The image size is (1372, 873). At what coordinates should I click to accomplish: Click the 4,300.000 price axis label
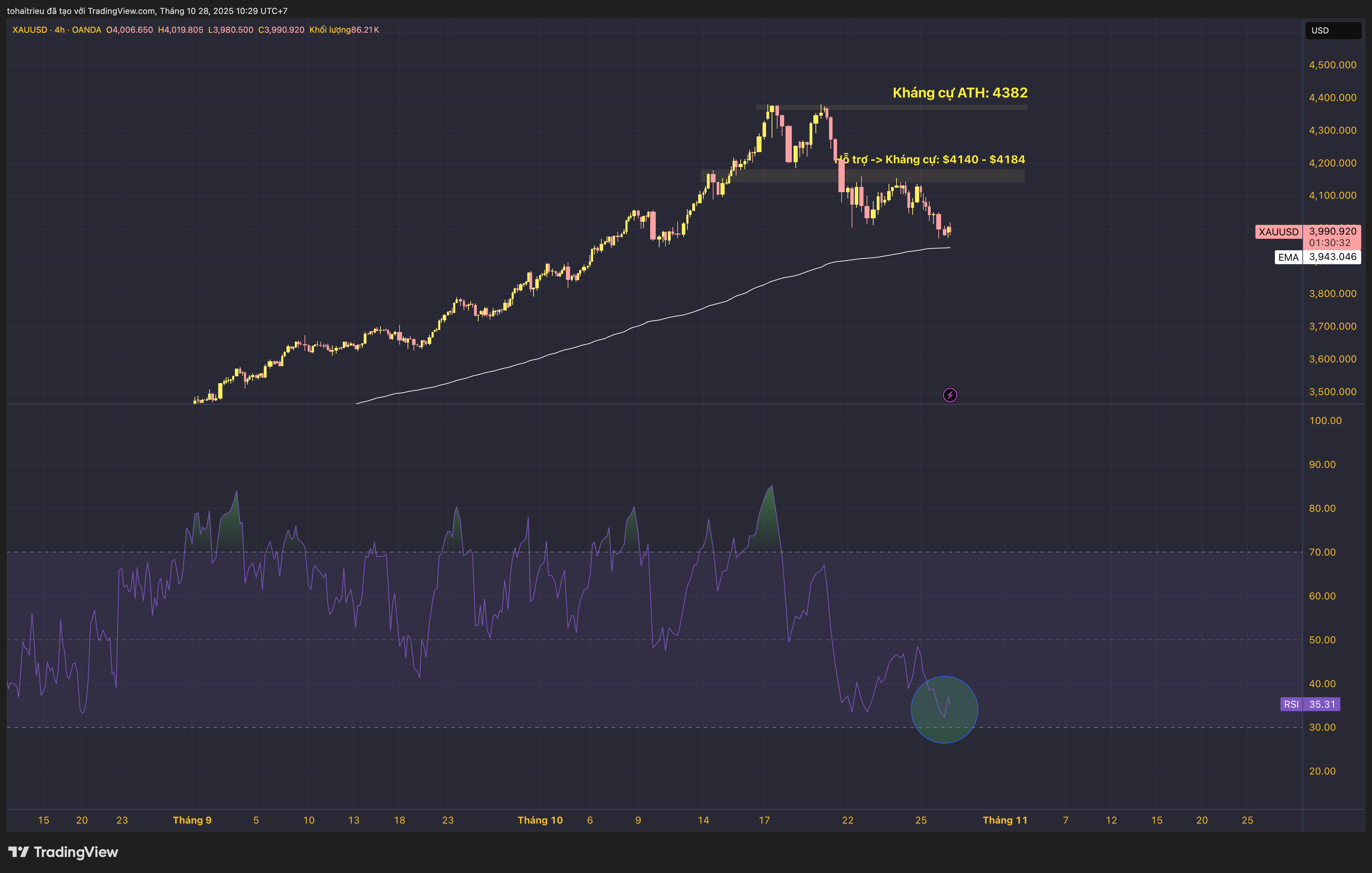coord(1333,131)
